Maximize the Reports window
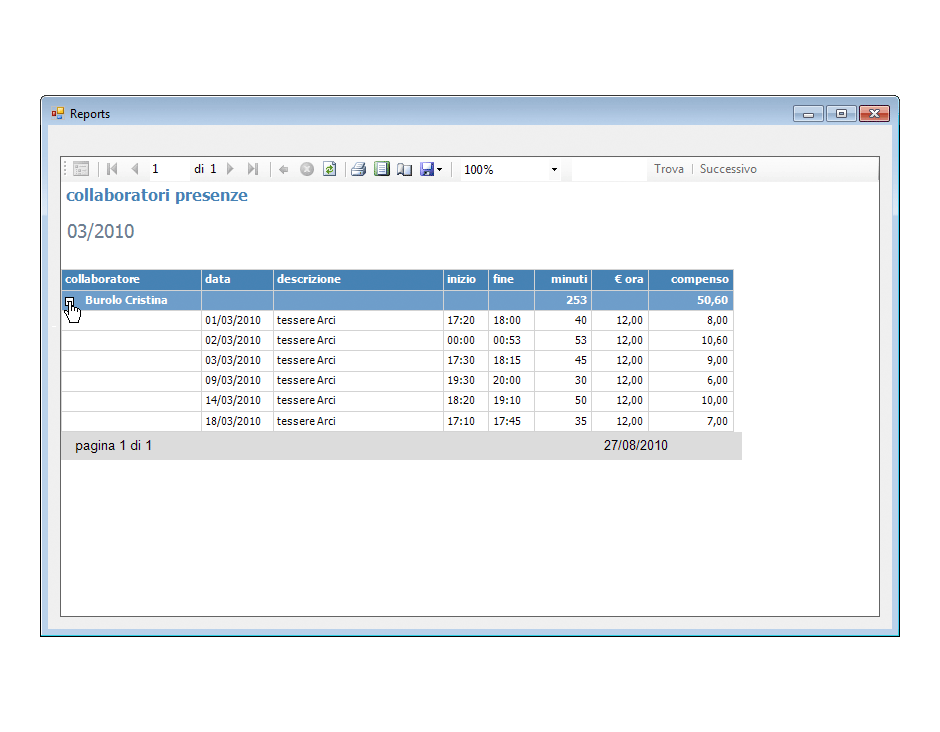This screenshot has width=940, height=732. point(841,113)
